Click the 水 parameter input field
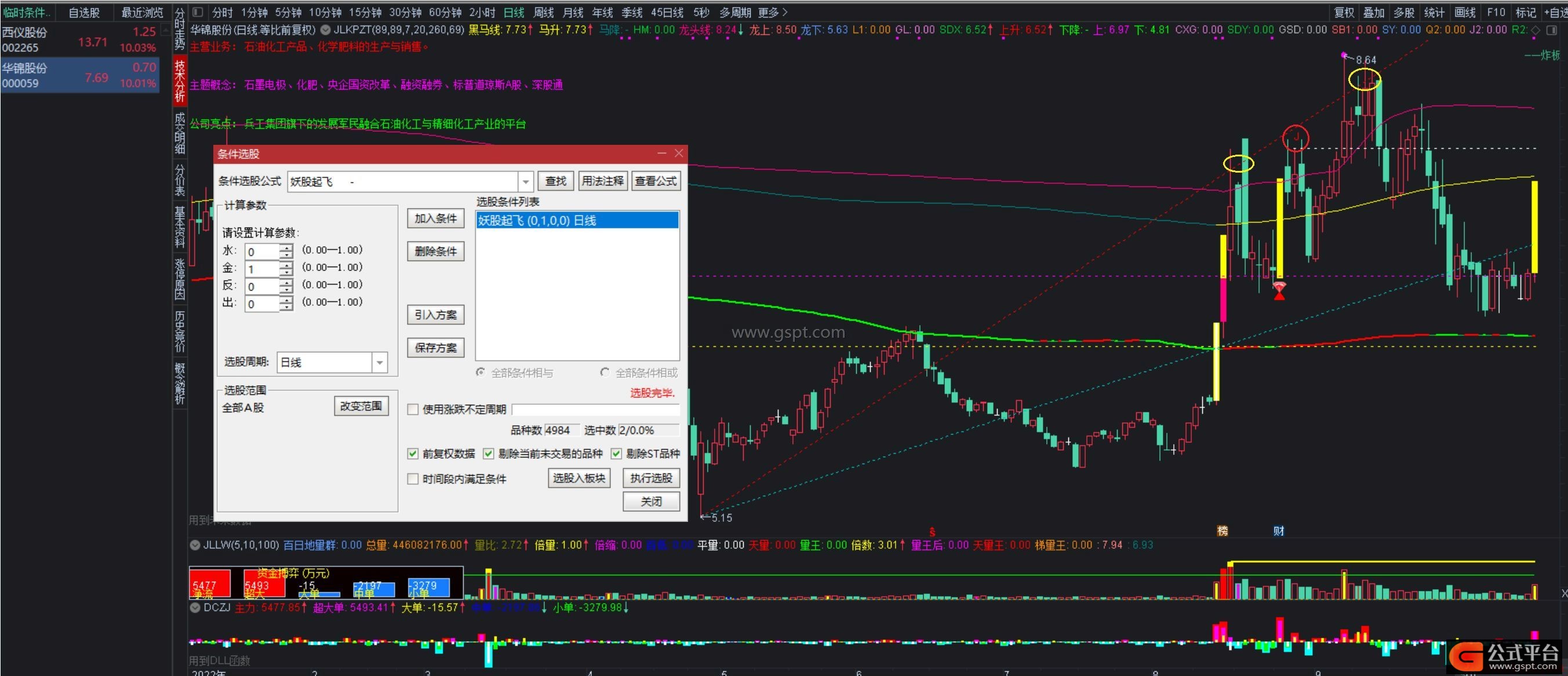Image resolution: width=1568 pixels, height=676 pixels. pyautogui.click(x=262, y=252)
